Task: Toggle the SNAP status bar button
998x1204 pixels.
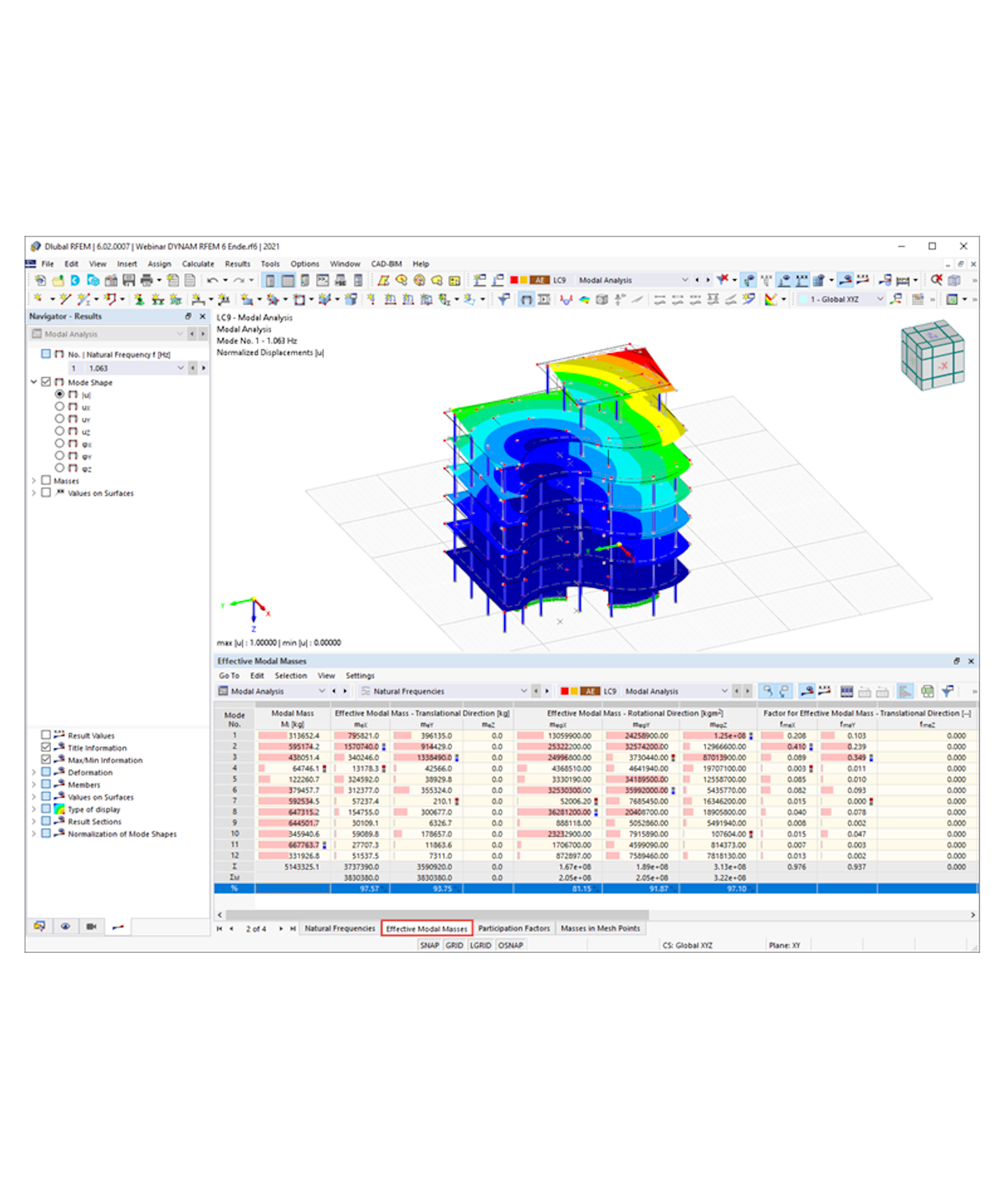Action: pyautogui.click(x=429, y=945)
